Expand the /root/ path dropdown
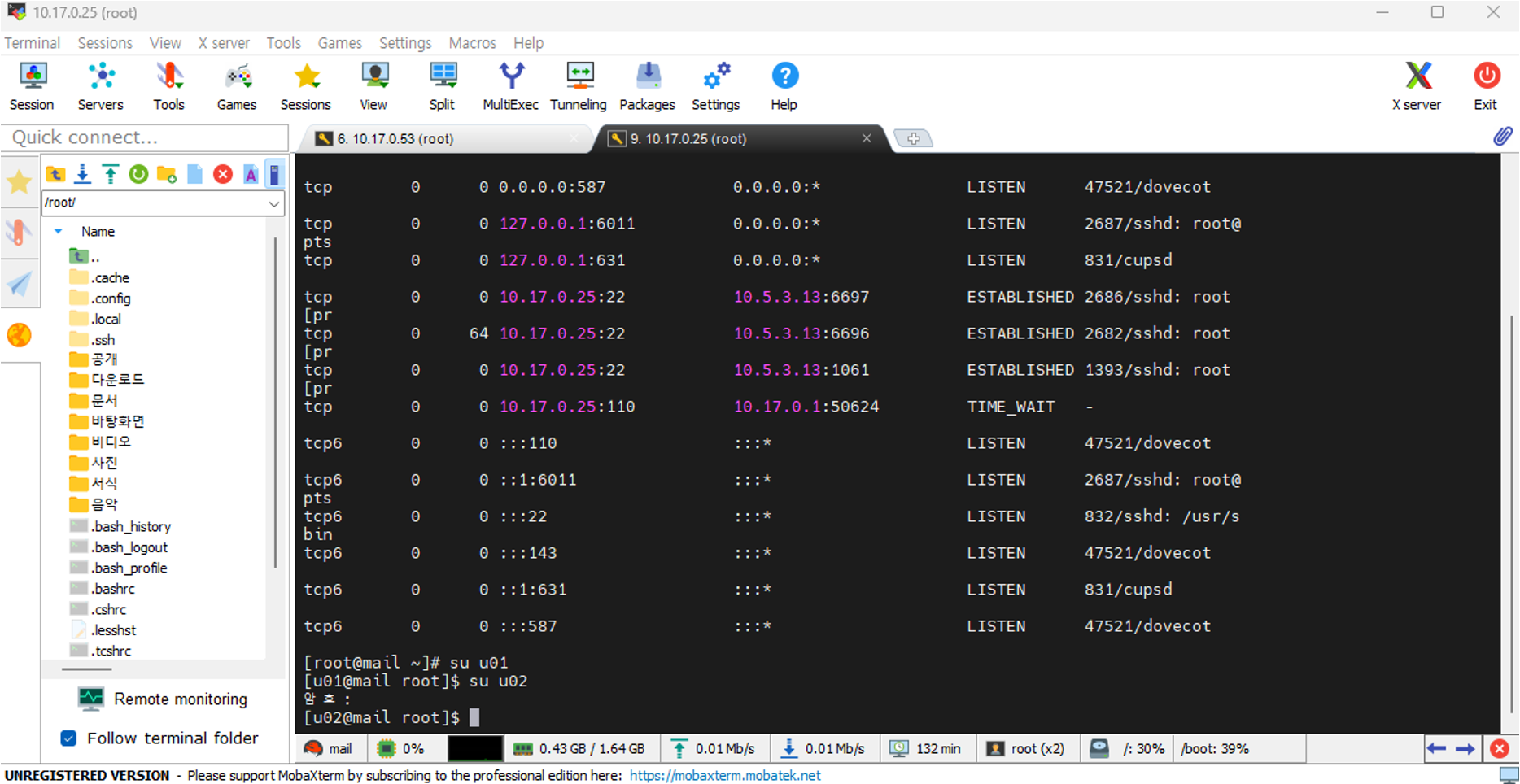Screen dimensions: 1520x784 point(274,203)
